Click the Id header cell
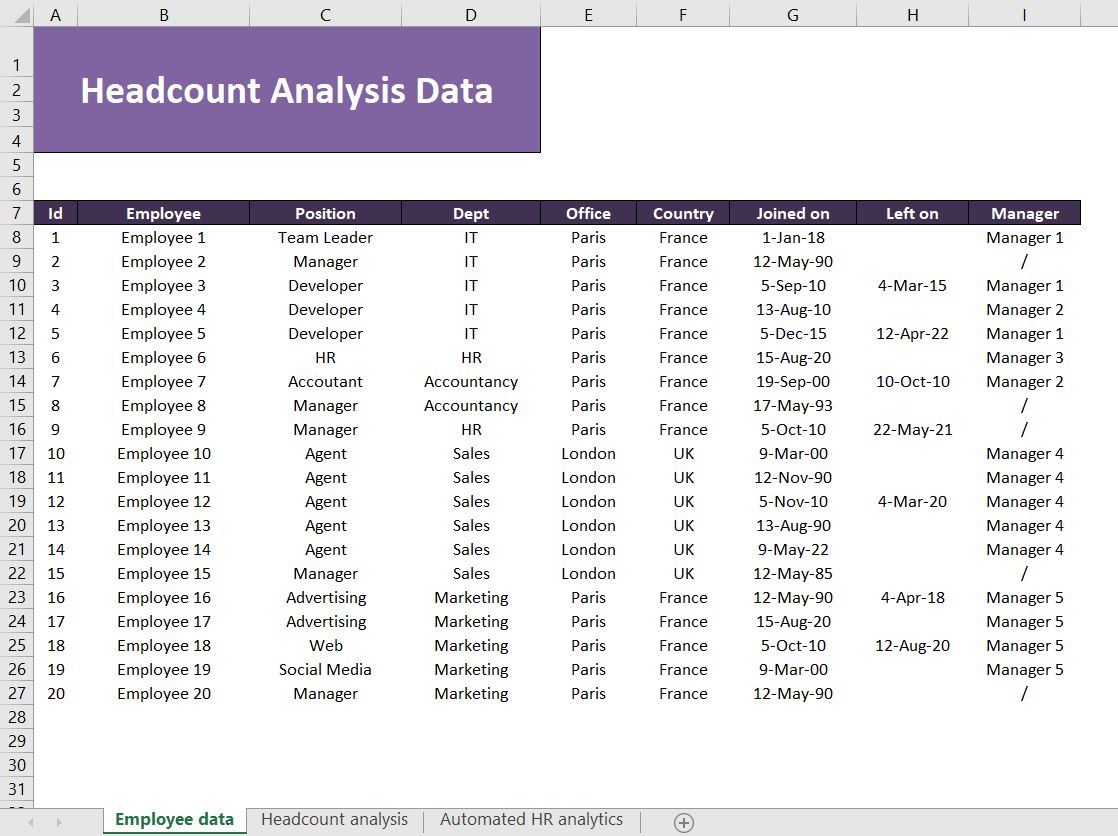The height and width of the screenshot is (836, 1118). [56, 213]
